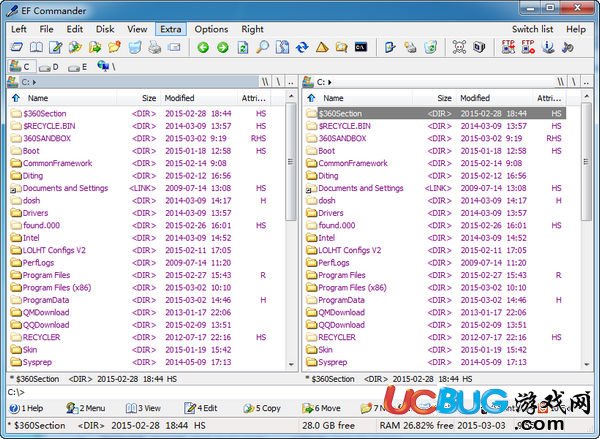
Task: Click the 2 Menu function key button
Action: (85, 408)
